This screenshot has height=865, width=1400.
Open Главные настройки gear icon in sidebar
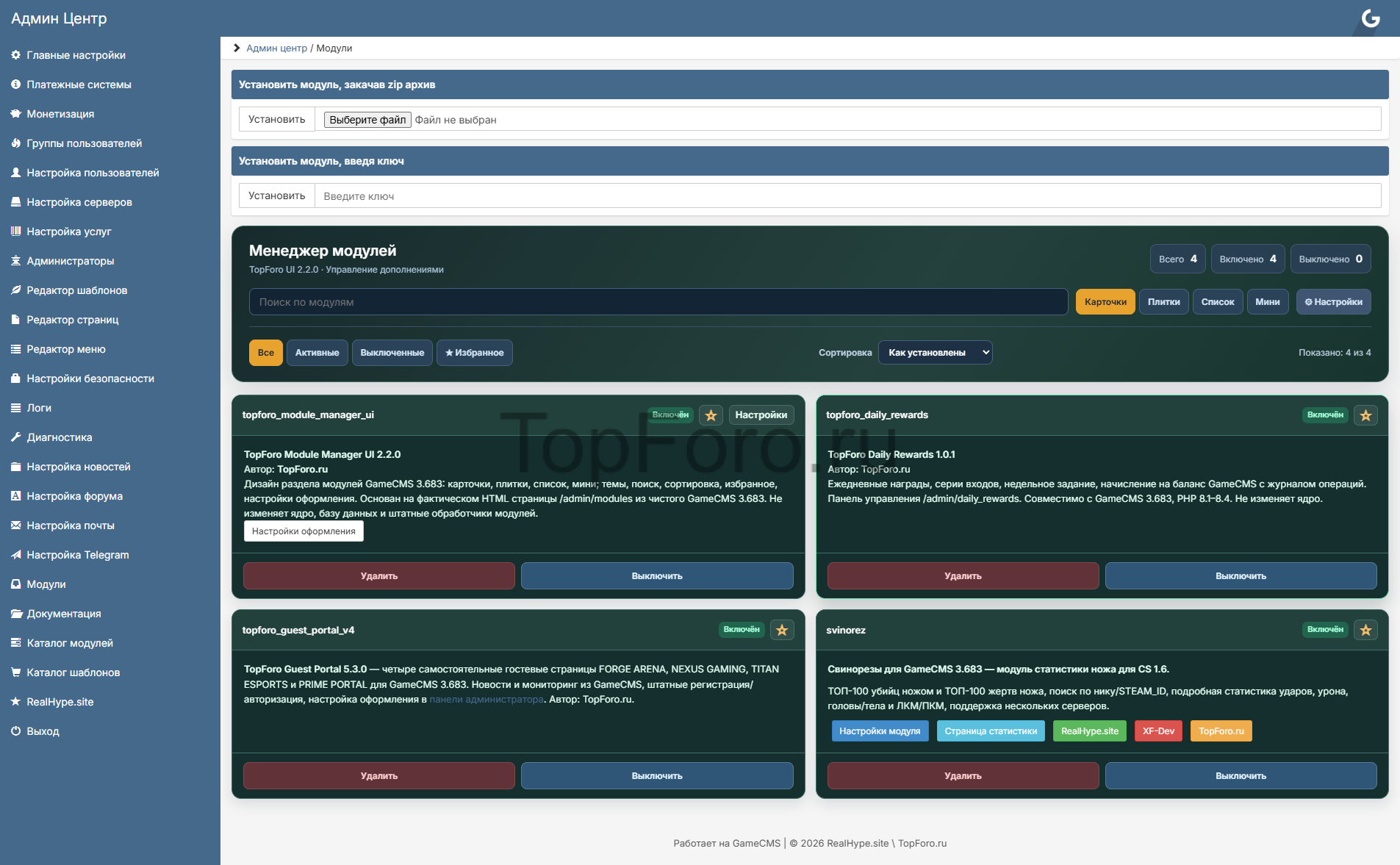pos(15,55)
